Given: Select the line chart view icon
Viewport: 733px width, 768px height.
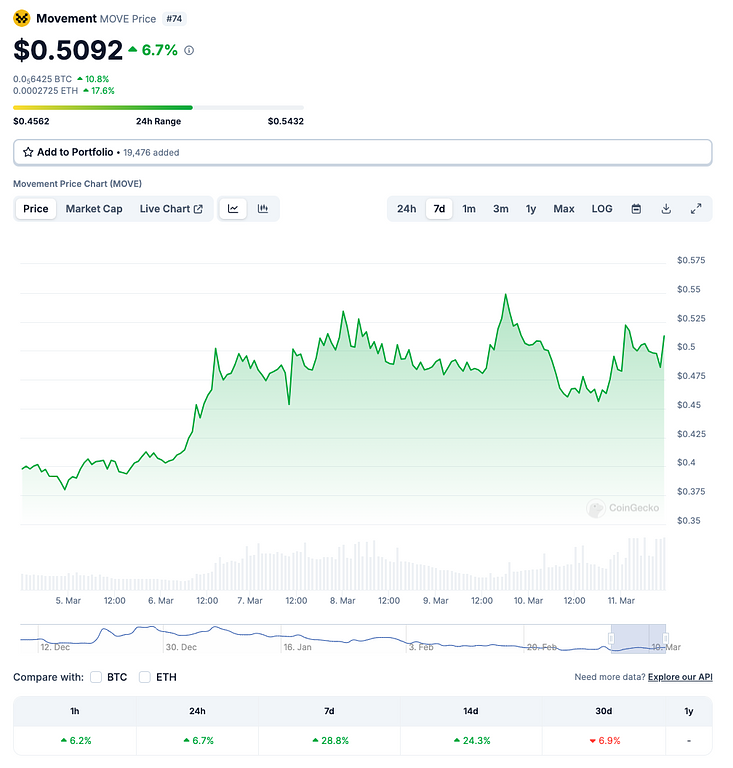Looking at the screenshot, I should click(x=233, y=209).
